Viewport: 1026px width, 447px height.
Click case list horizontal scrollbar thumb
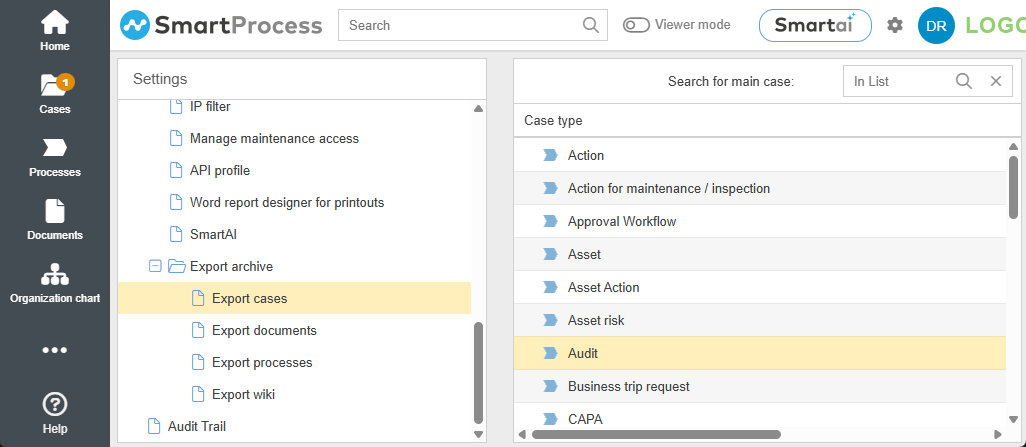pos(656,435)
